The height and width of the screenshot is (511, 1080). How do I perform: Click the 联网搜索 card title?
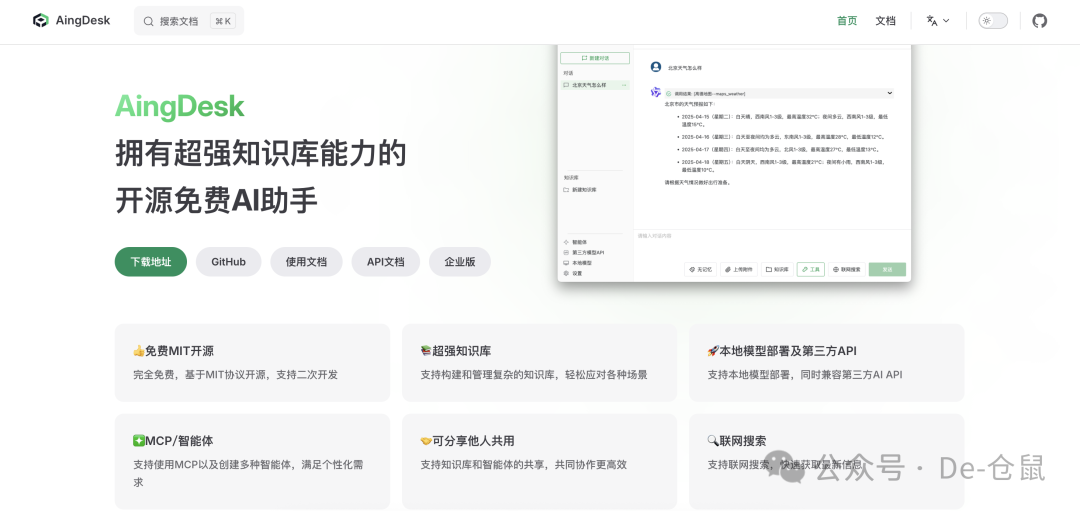point(737,441)
